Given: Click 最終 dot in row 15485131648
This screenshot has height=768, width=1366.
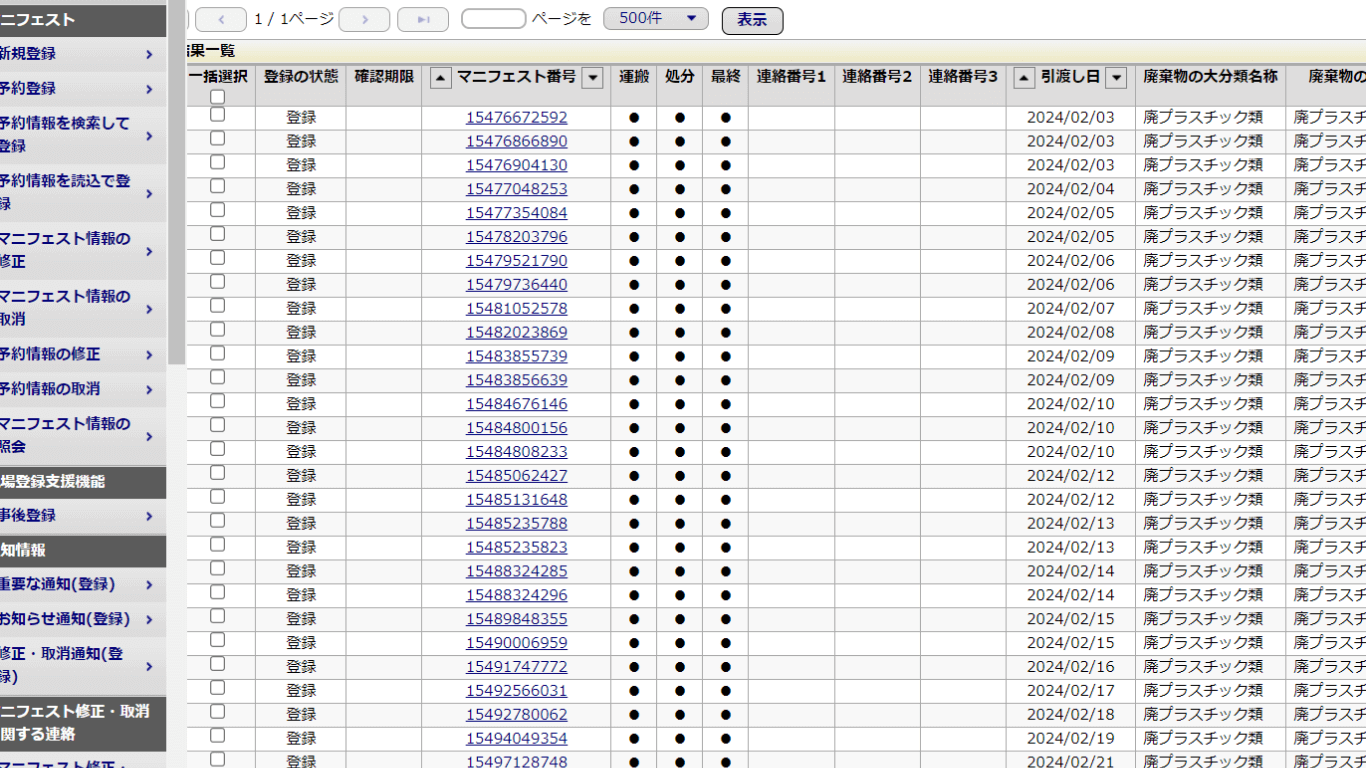Looking at the screenshot, I should [x=726, y=500].
